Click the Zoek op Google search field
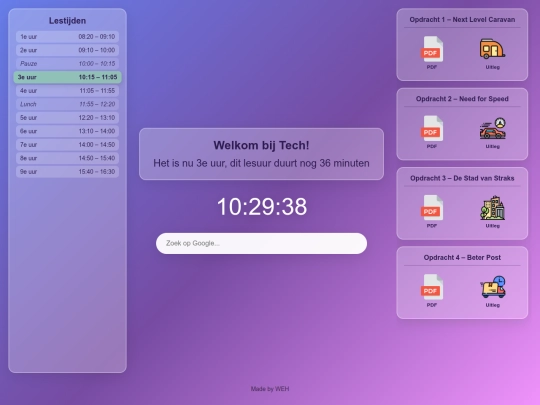This screenshot has height=405, width=540. pos(261,243)
